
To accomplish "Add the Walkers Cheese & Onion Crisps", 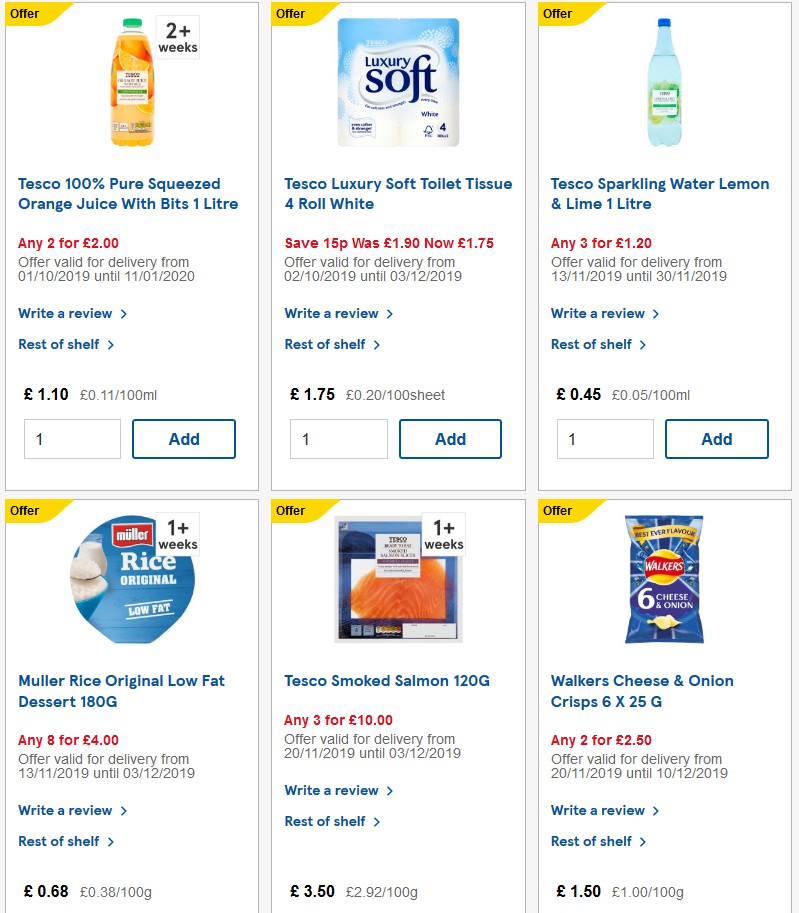I will point(716,911).
